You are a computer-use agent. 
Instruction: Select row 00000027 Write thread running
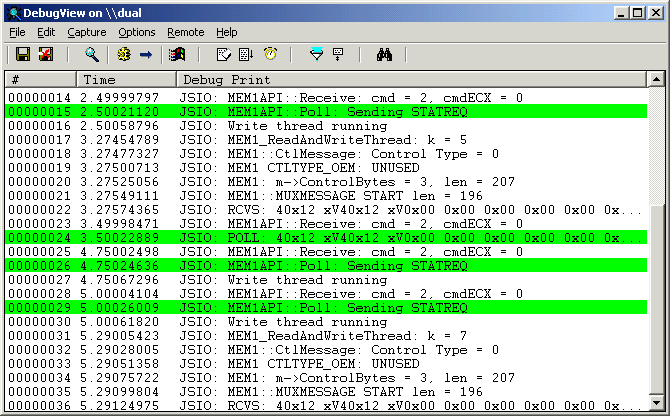(326, 280)
